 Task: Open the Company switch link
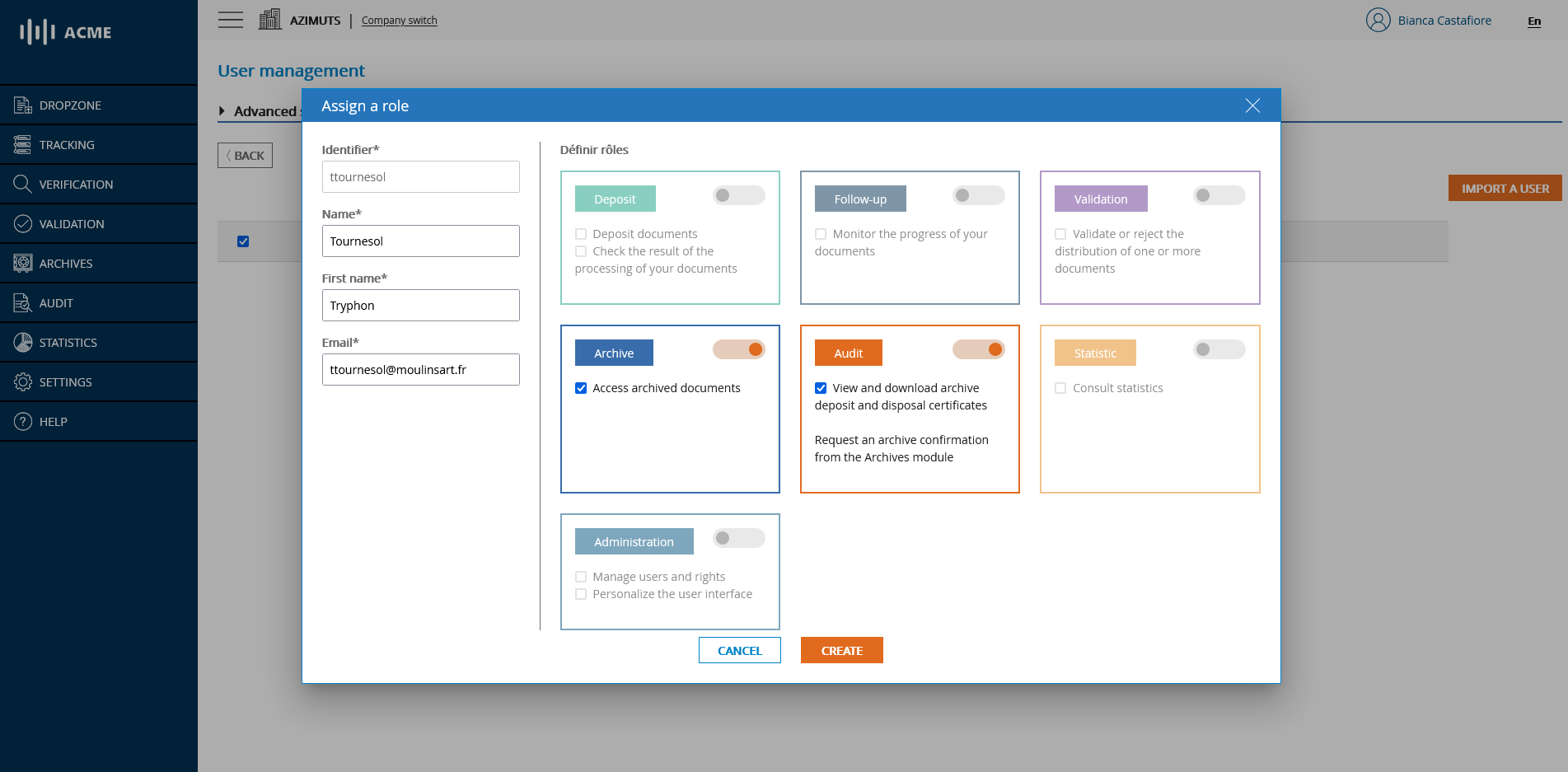[x=399, y=20]
